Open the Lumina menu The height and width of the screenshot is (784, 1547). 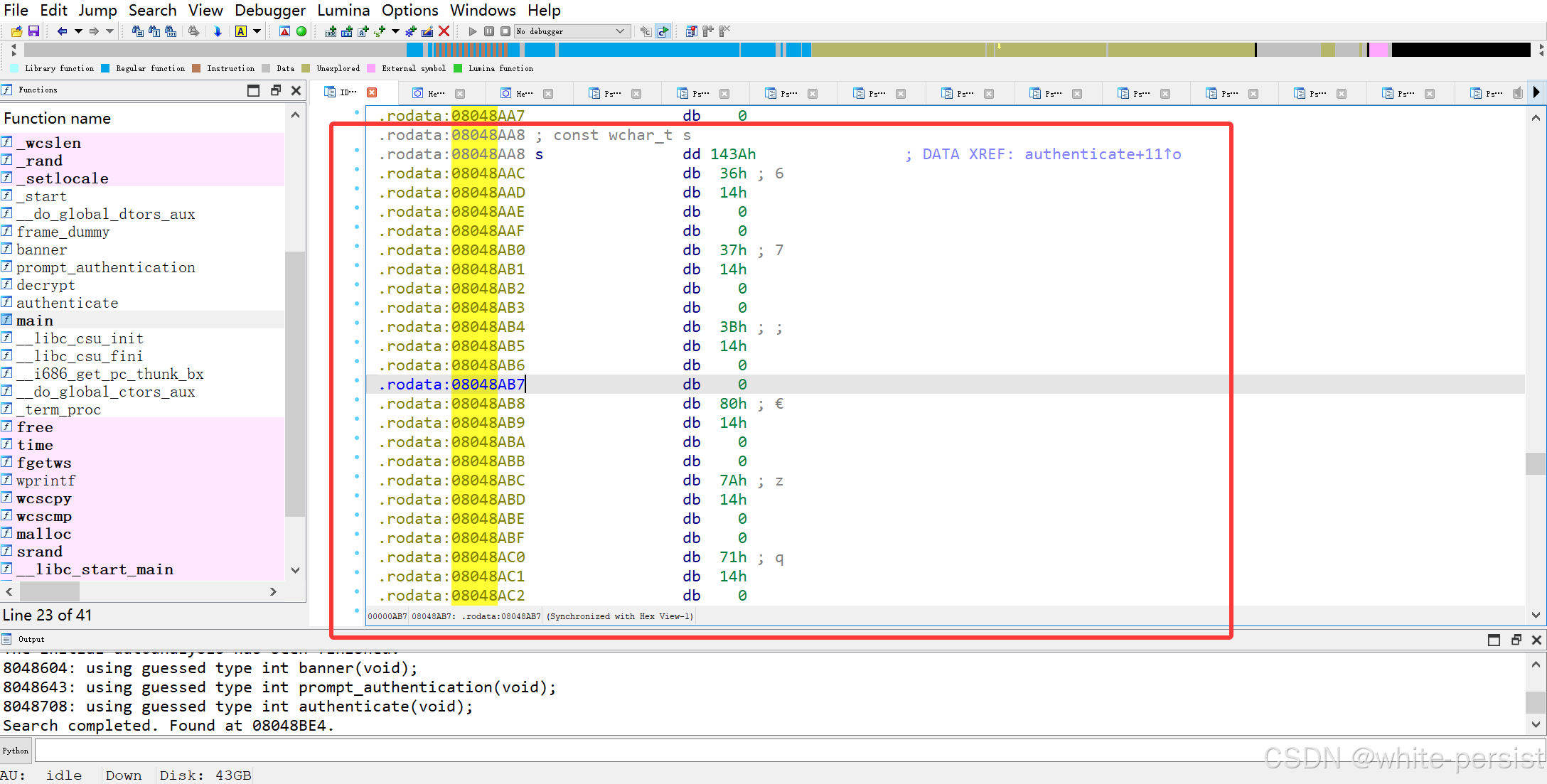pos(343,10)
